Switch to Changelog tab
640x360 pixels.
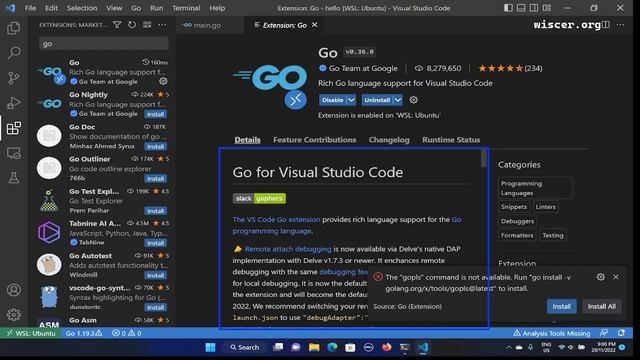(x=389, y=140)
